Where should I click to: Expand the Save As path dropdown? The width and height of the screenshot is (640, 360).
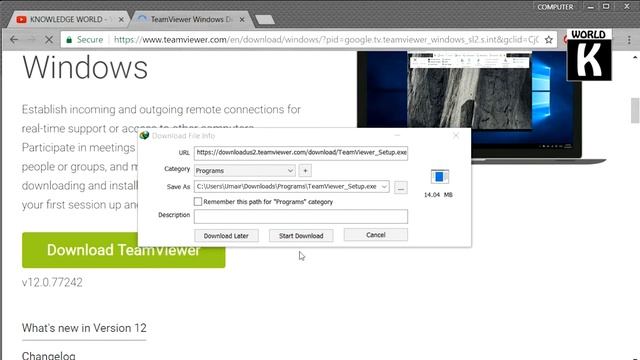click(x=384, y=187)
